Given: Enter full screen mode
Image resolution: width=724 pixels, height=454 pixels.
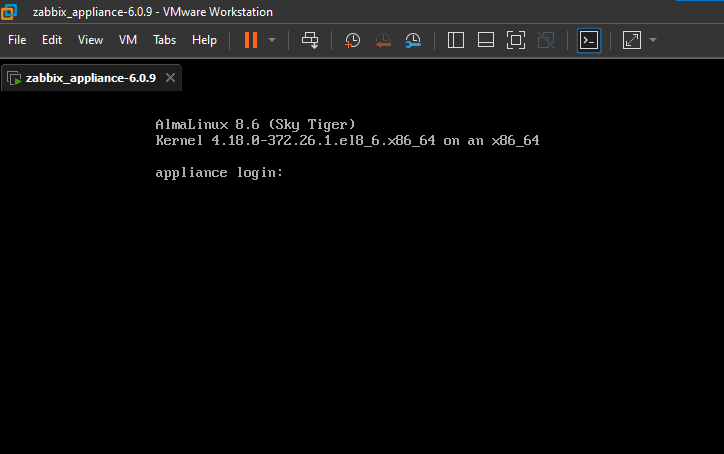Looking at the screenshot, I should click(516, 40).
